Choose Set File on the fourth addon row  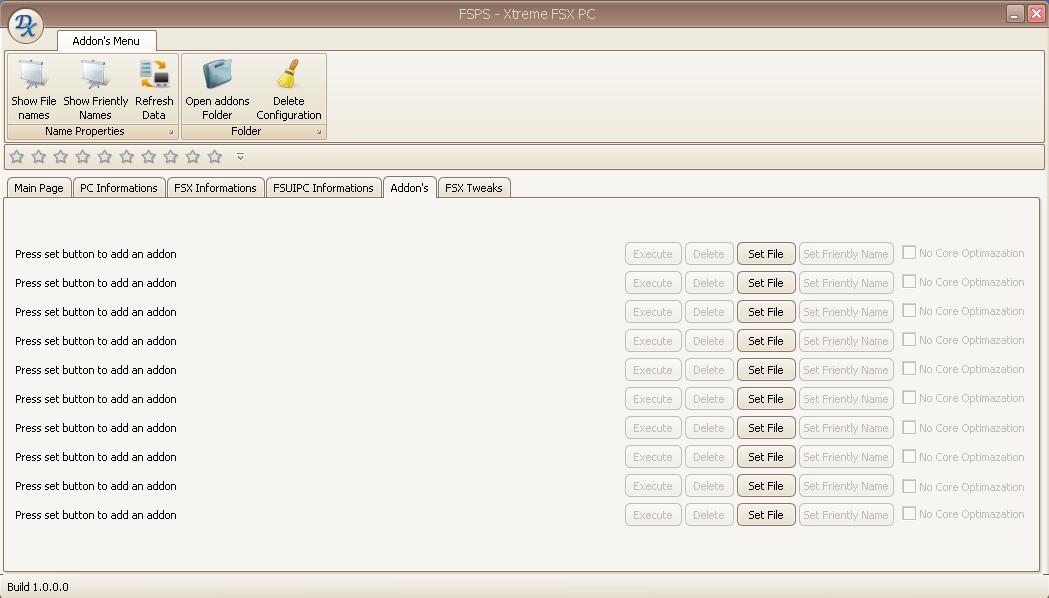coord(766,341)
